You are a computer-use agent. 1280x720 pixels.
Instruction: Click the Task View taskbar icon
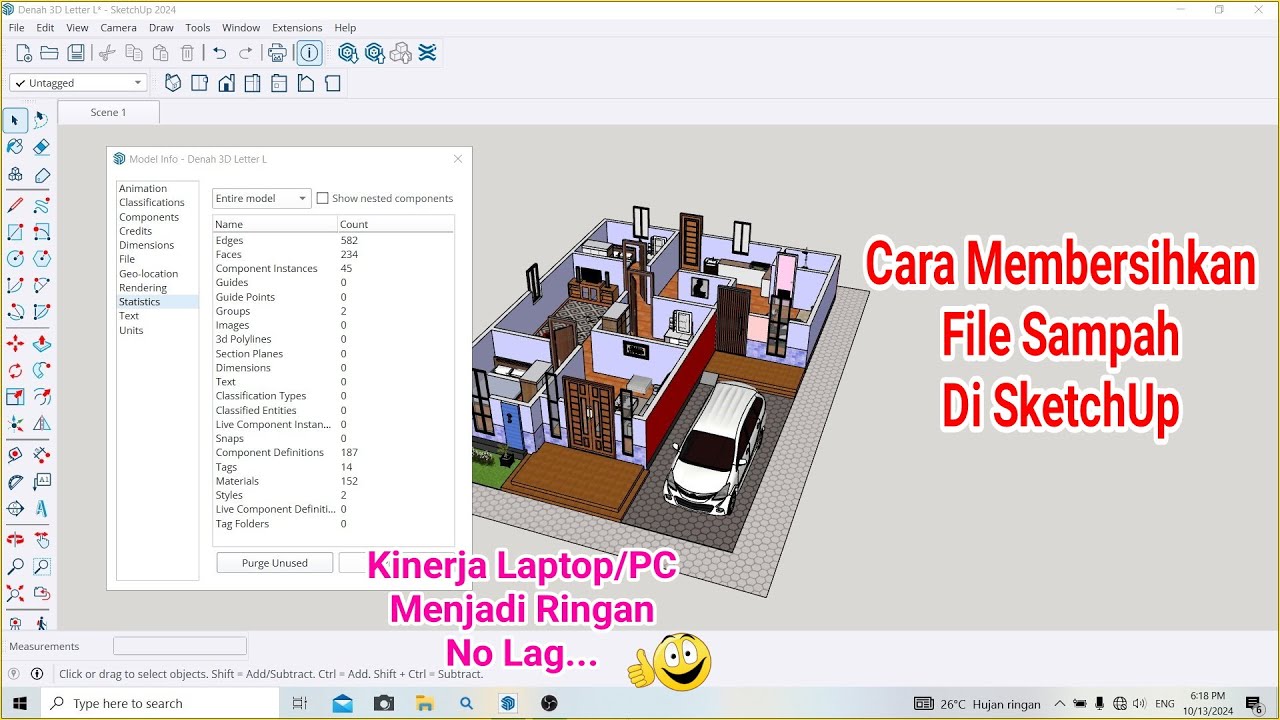tap(300, 703)
